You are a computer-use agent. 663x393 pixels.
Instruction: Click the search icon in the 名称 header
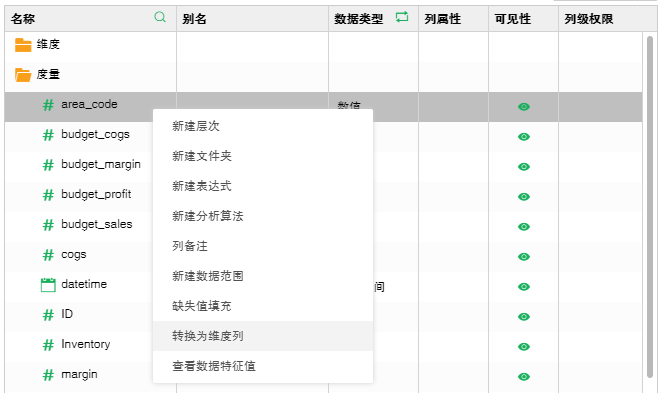click(x=160, y=17)
